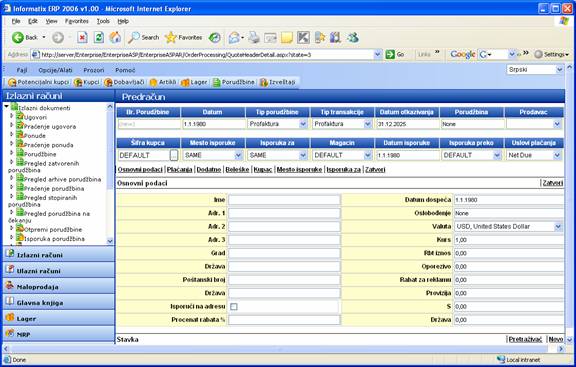The width and height of the screenshot is (576, 367).
Task: Open the Fajl menu
Action: (x=22, y=70)
